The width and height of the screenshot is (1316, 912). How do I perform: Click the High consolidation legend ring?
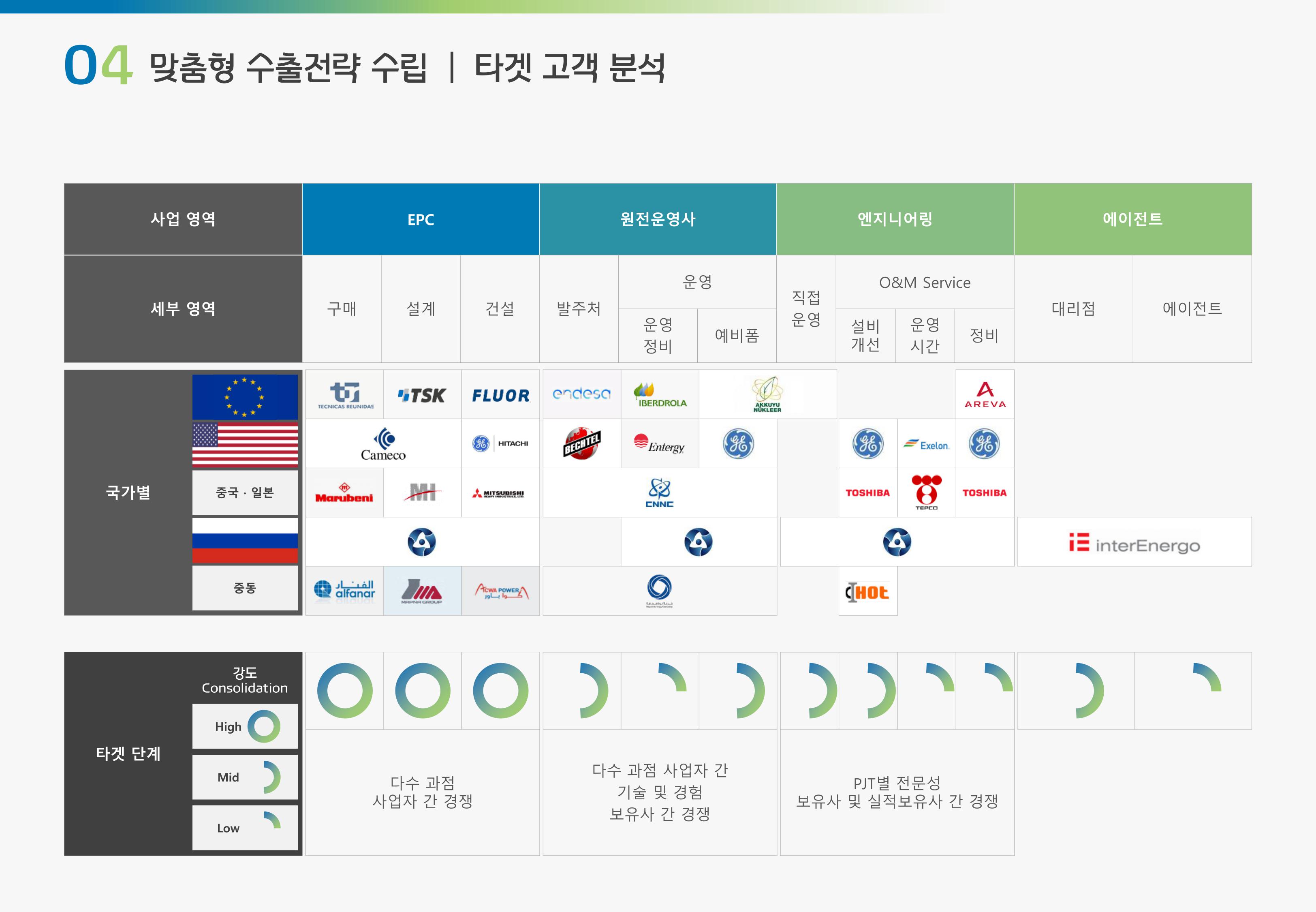click(x=264, y=726)
